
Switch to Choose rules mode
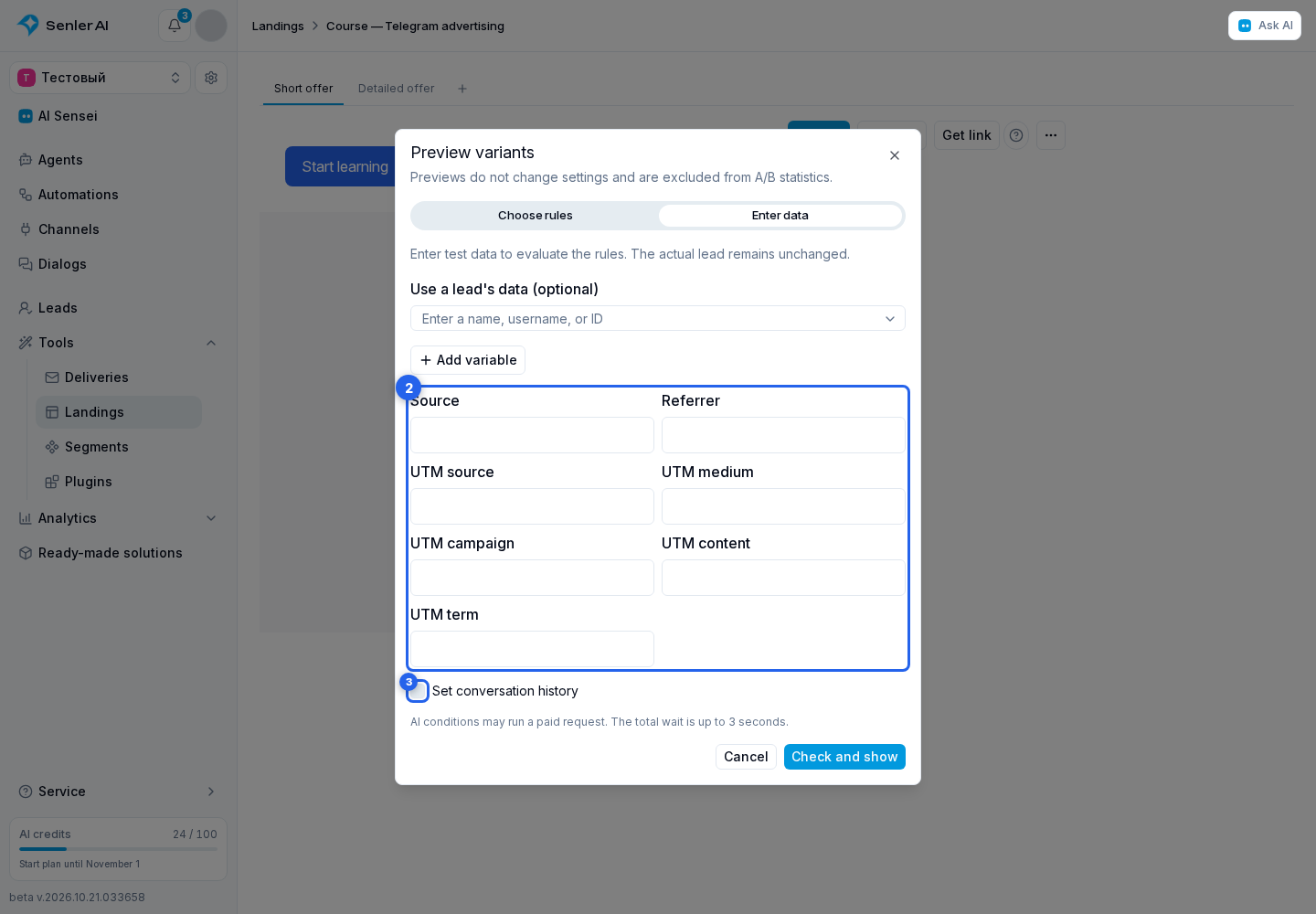coord(536,216)
